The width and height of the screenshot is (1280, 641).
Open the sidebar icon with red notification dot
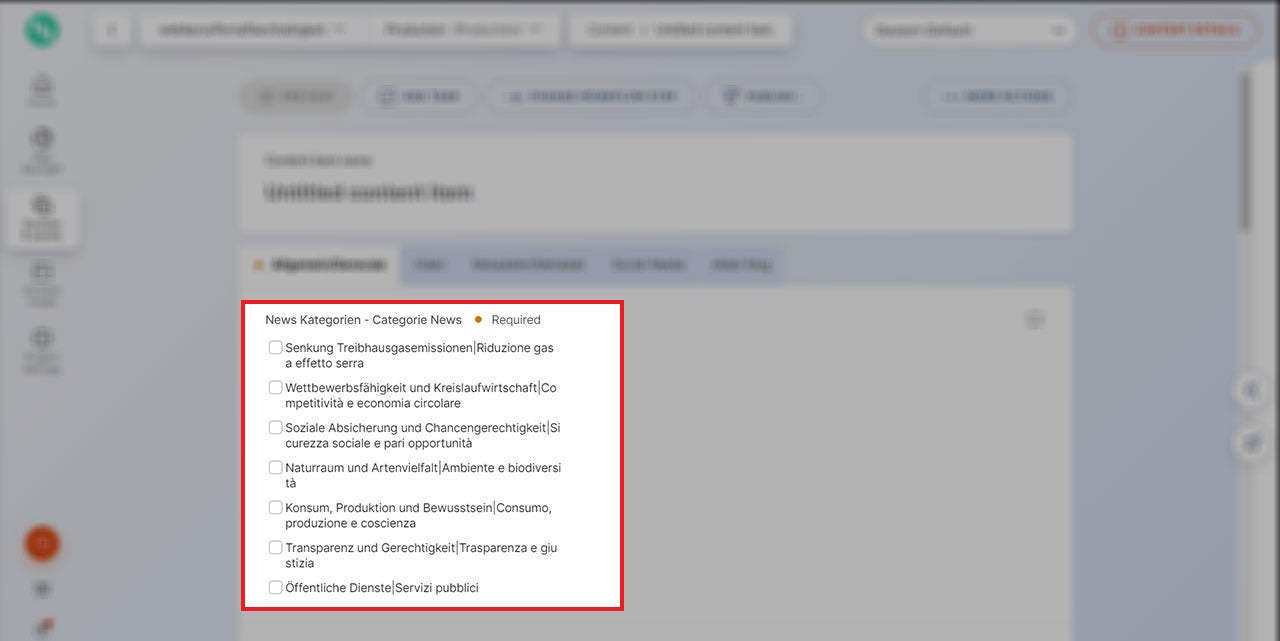pyautogui.click(x=42, y=628)
